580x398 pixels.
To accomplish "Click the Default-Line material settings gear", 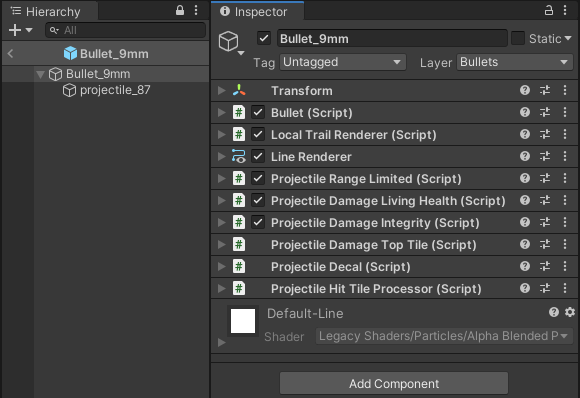I will 570,313.
